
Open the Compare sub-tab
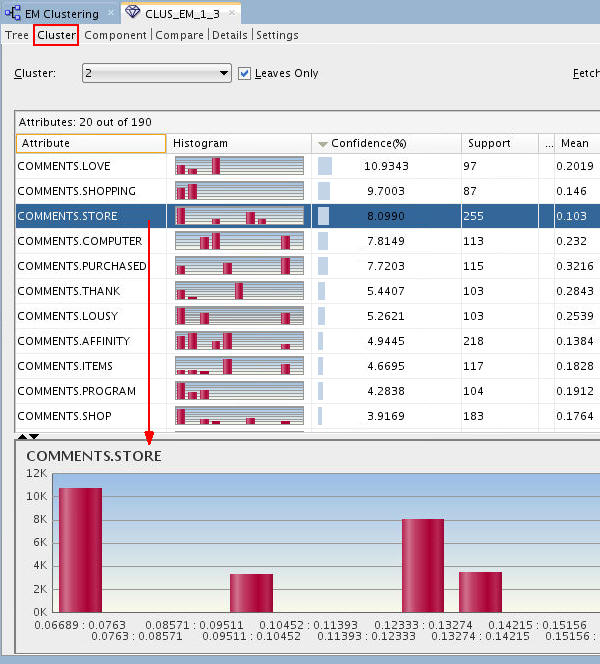click(180, 35)
